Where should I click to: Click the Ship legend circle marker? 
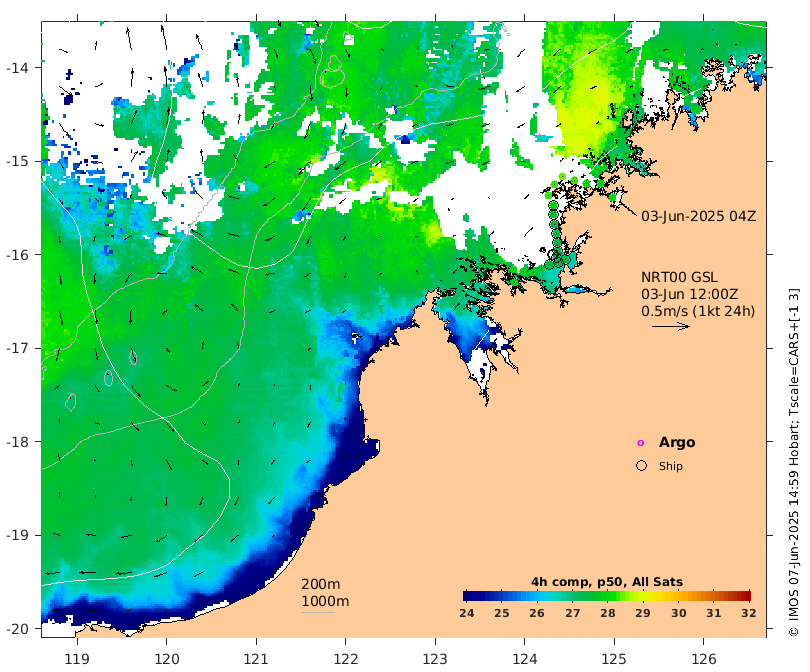(x=641, y=465)
